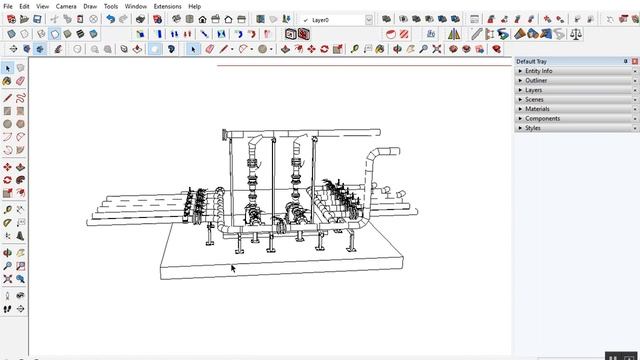Open the Draw menu
The image size is (640, 360).
[x=90, y=6]
